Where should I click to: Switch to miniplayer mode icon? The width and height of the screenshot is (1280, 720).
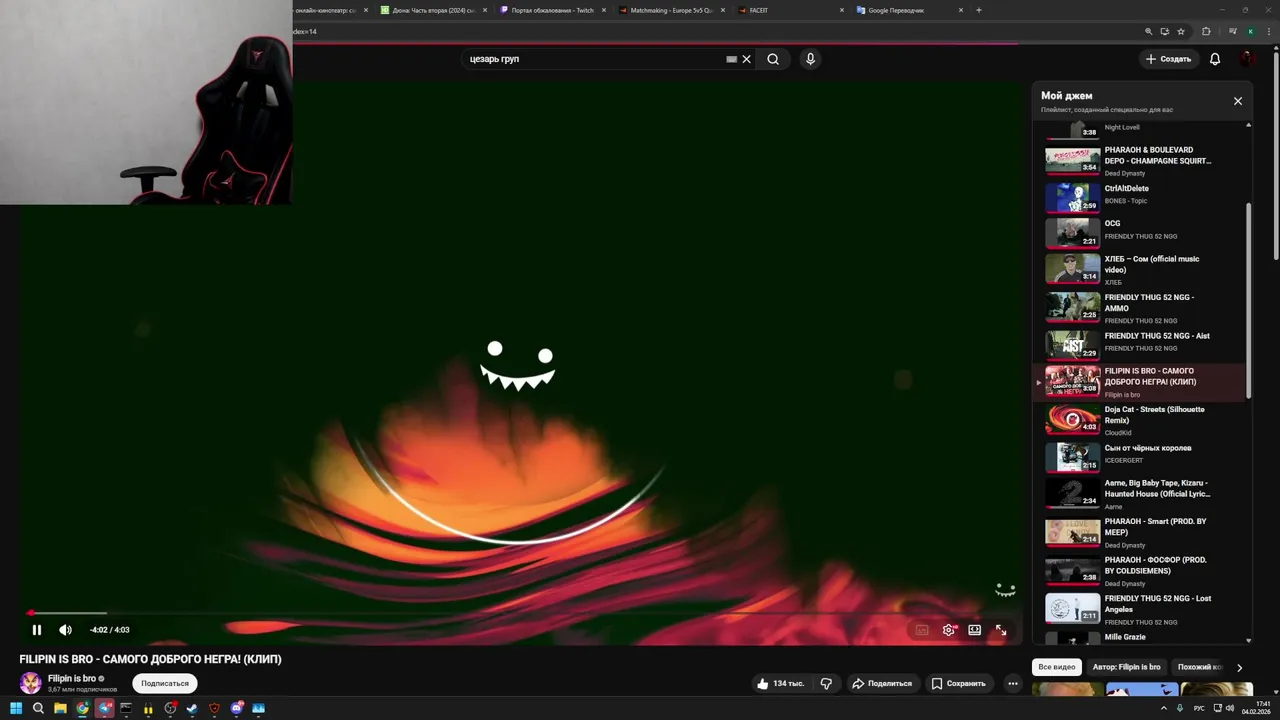coord(975,630)
